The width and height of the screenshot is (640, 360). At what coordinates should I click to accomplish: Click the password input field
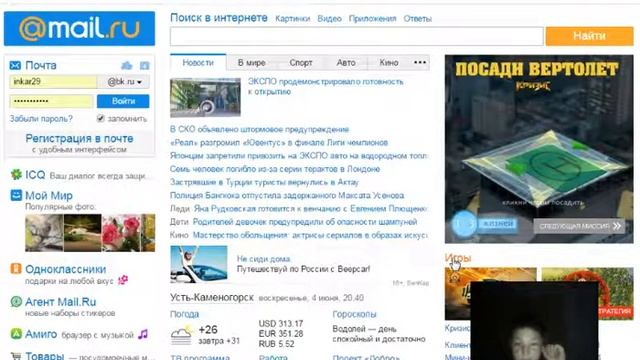tap(51, 101)
